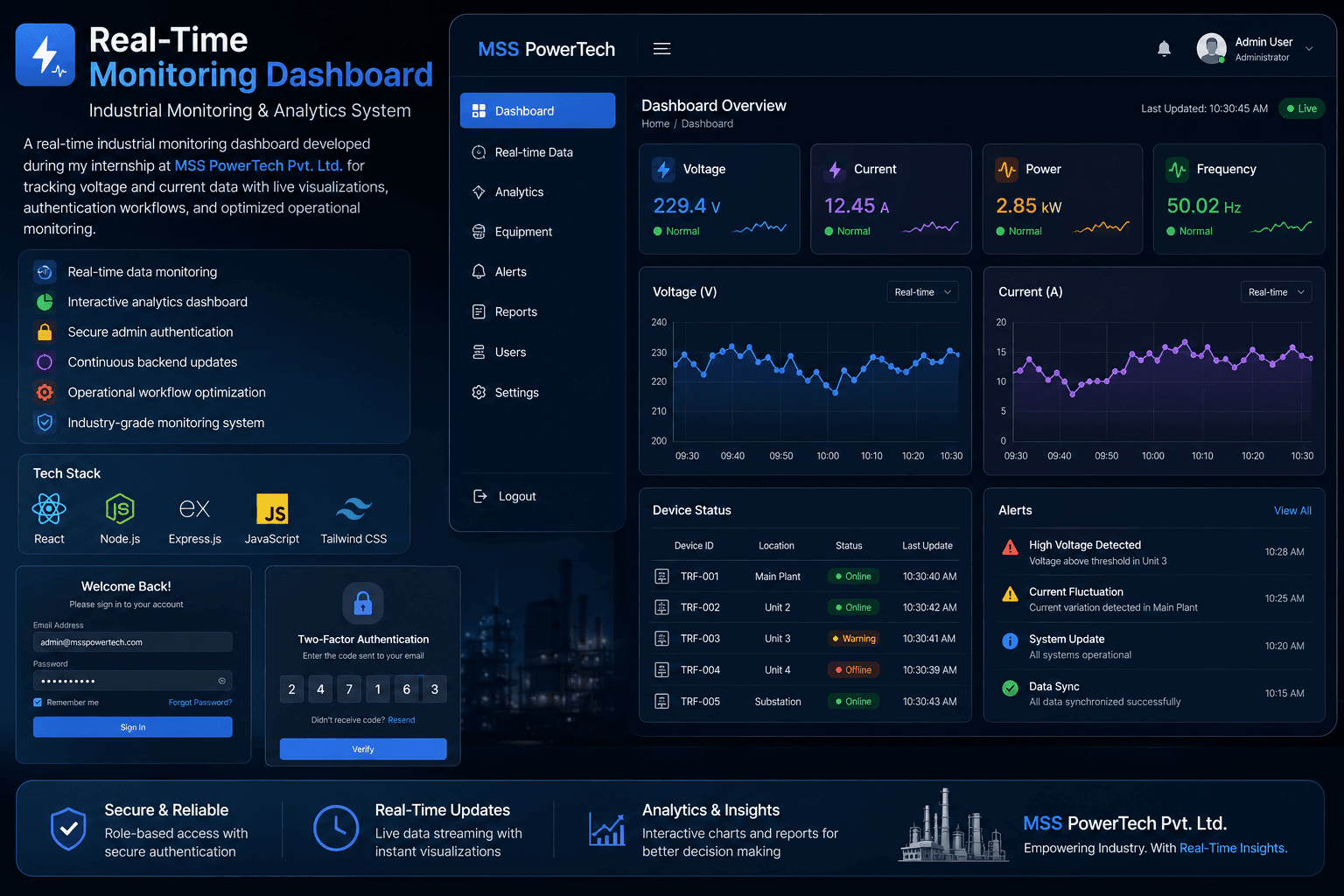
Task: Click the Resend code link
Action: [402, 720]
